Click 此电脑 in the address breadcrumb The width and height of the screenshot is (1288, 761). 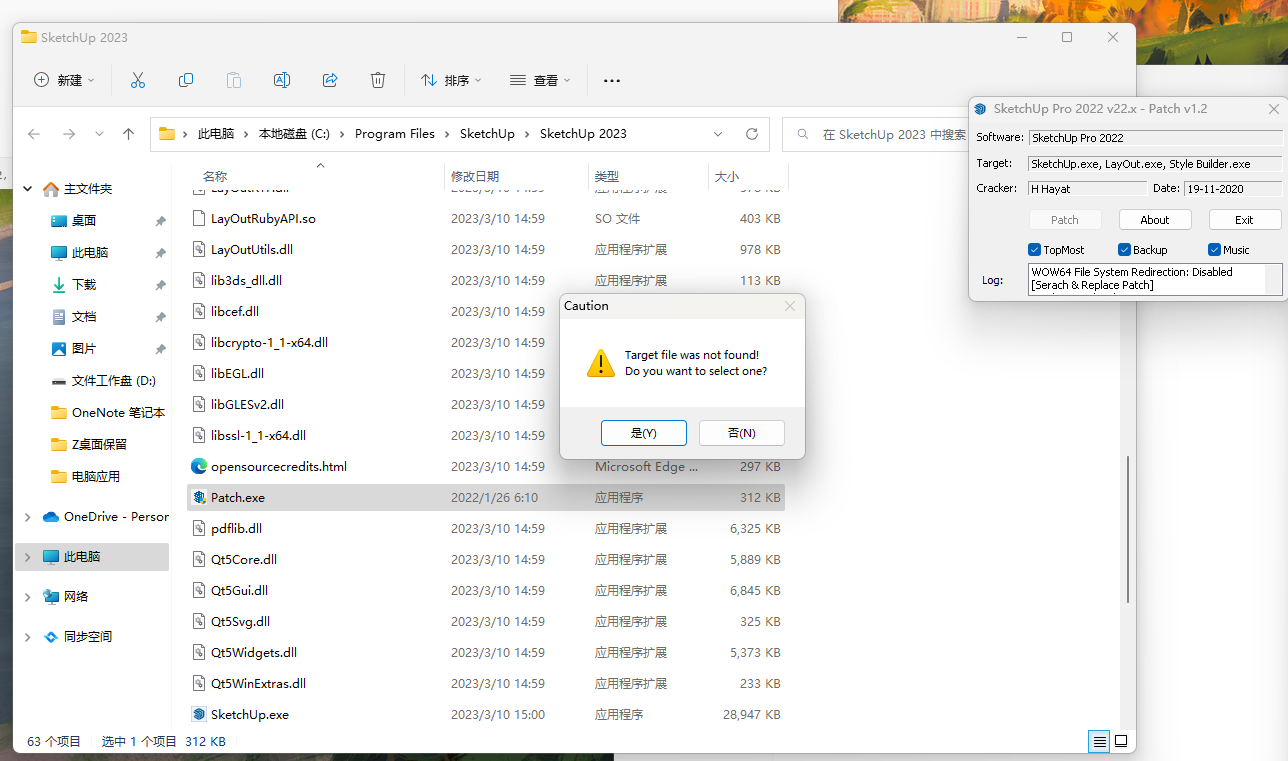coord(216,134)
